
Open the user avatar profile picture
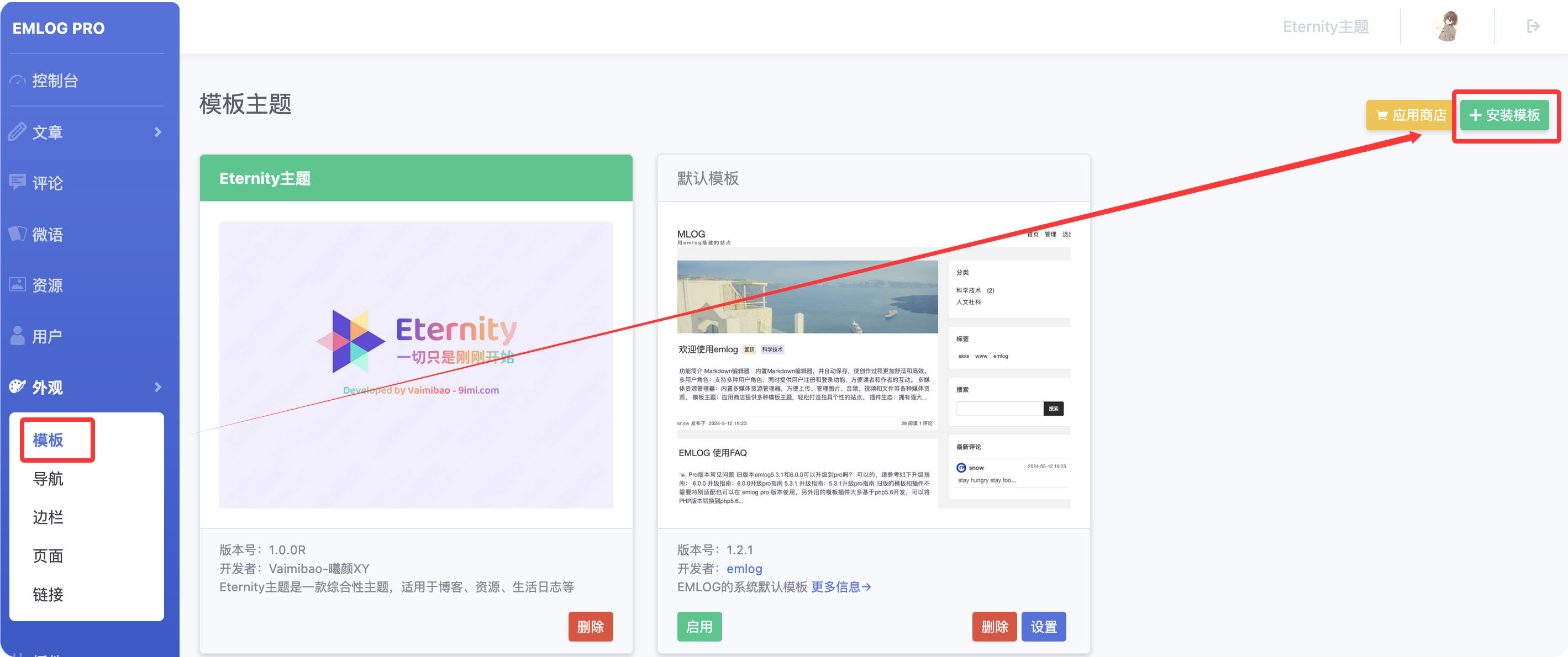(x=1448, y=26)
